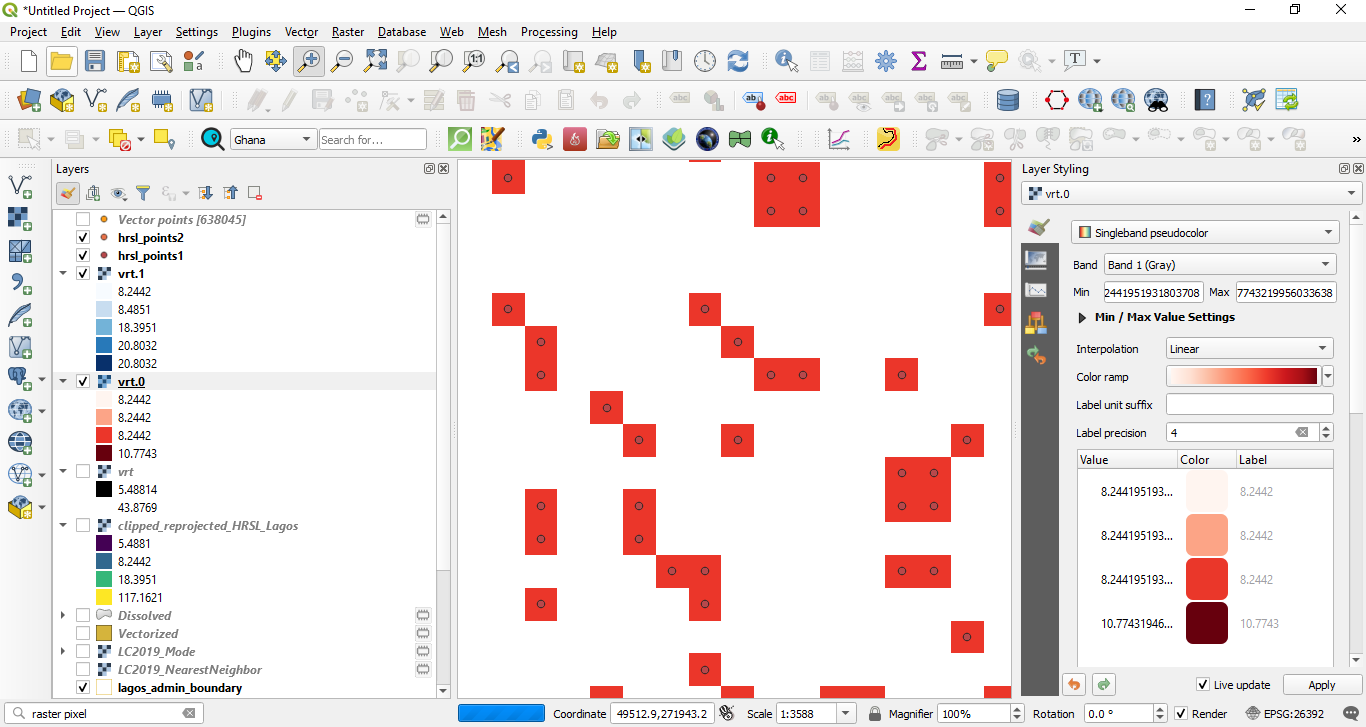Viewport: 1366px width, 727px height.
Task: Click the Zoom Full extent icon
Action: tap(375, 61)
